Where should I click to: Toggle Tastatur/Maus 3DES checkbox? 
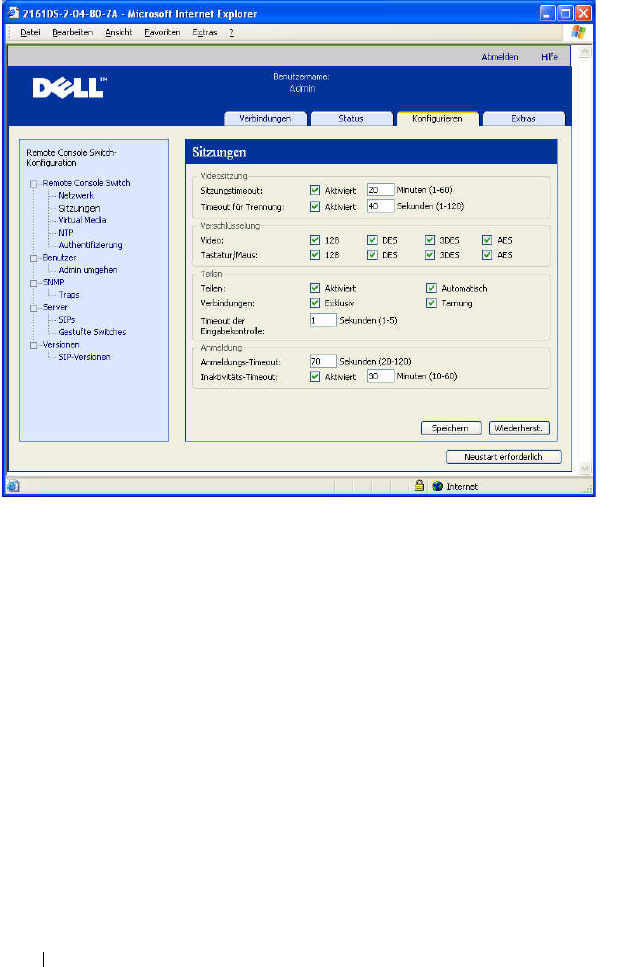coord(430,255)
